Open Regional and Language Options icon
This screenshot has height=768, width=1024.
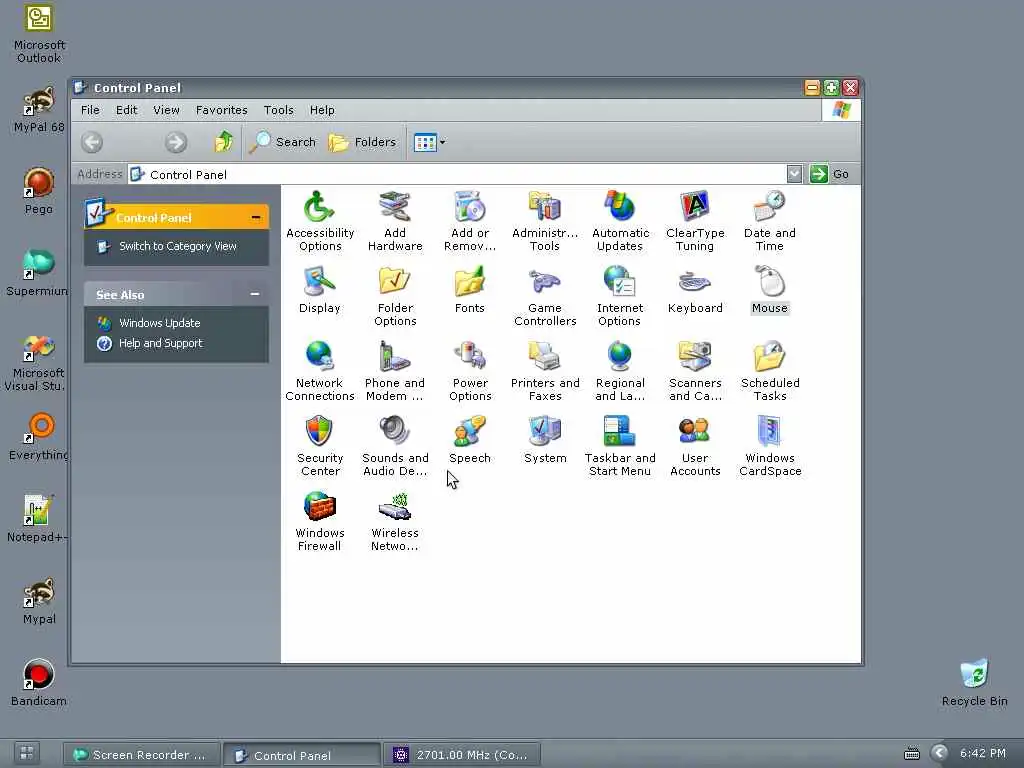click(620, 371)
